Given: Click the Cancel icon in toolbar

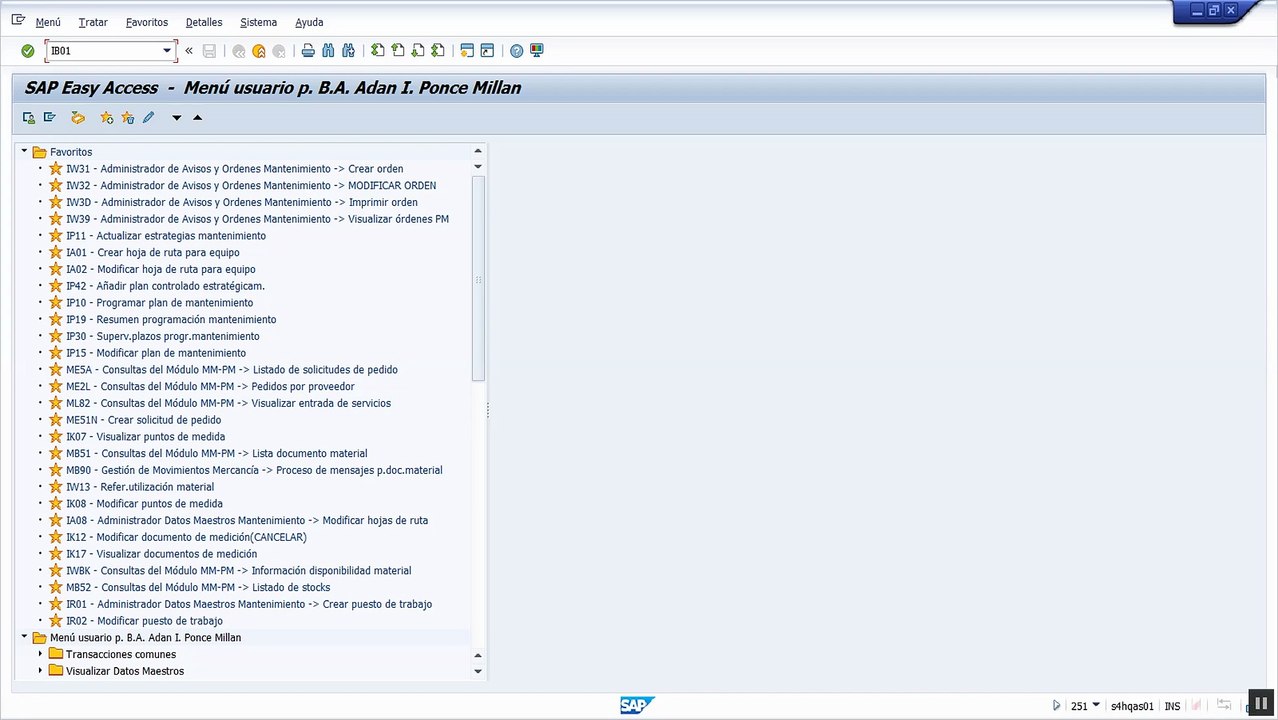Looking at the screenshot, I should [279, 51].
